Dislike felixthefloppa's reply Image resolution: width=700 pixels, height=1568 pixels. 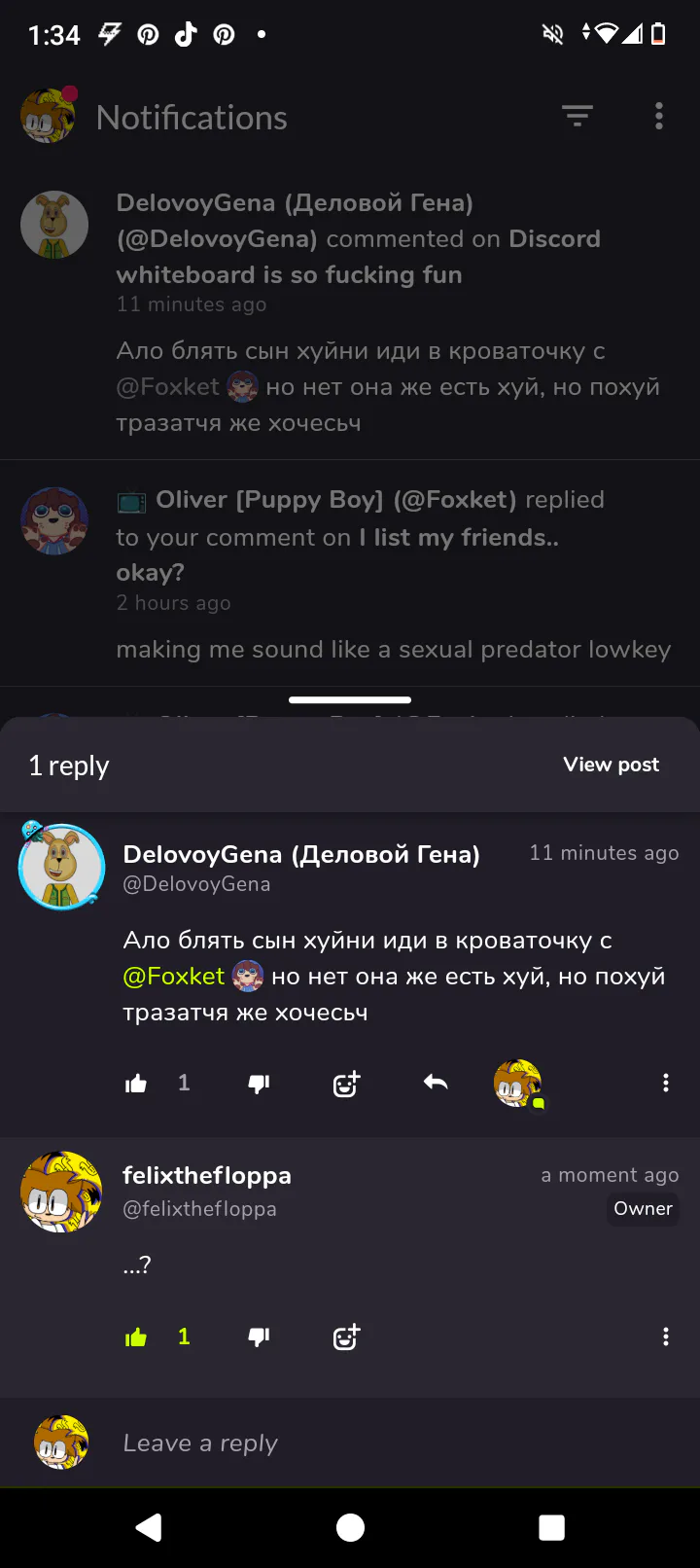coord(259,1337)
